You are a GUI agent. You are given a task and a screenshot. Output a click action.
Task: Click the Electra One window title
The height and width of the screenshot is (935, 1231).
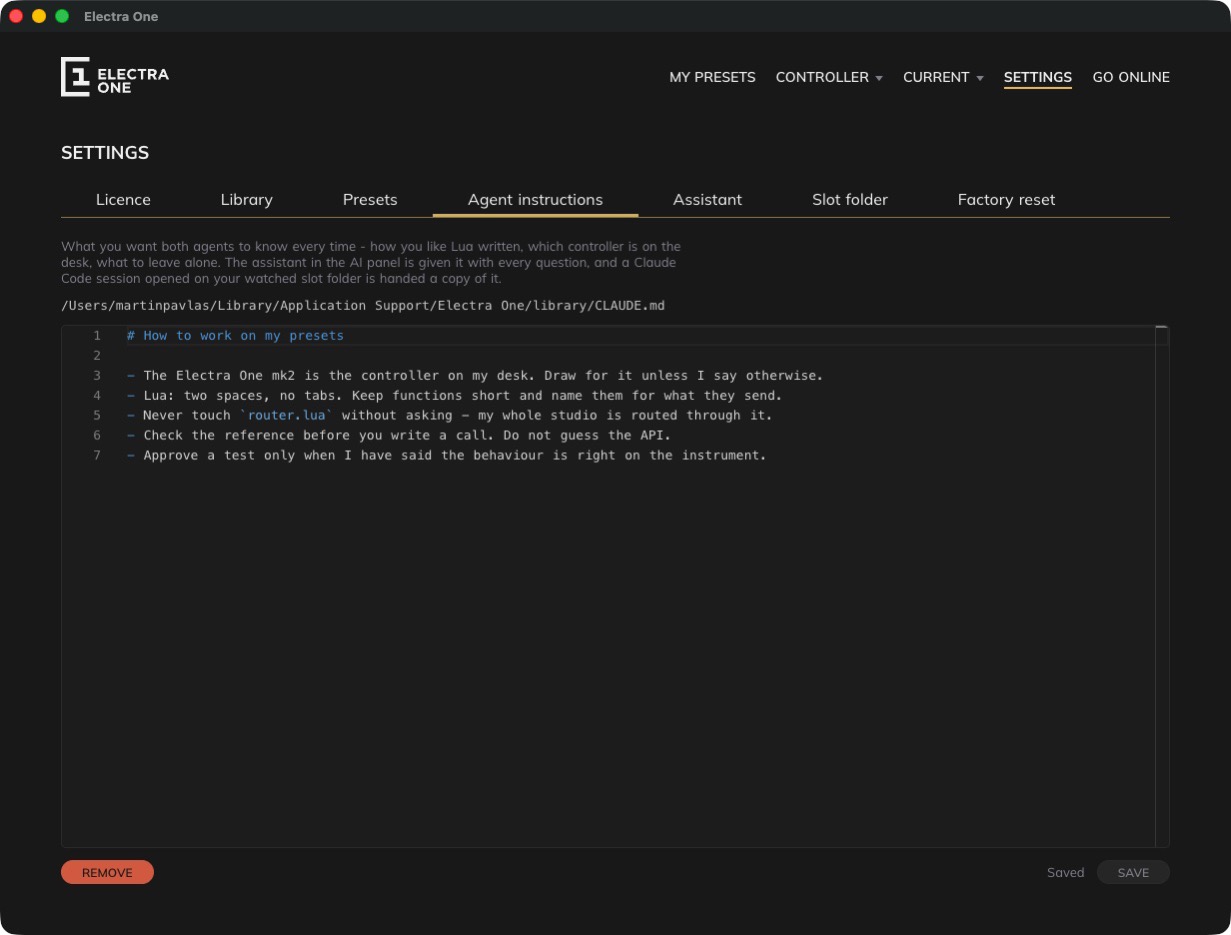(121, 16)
